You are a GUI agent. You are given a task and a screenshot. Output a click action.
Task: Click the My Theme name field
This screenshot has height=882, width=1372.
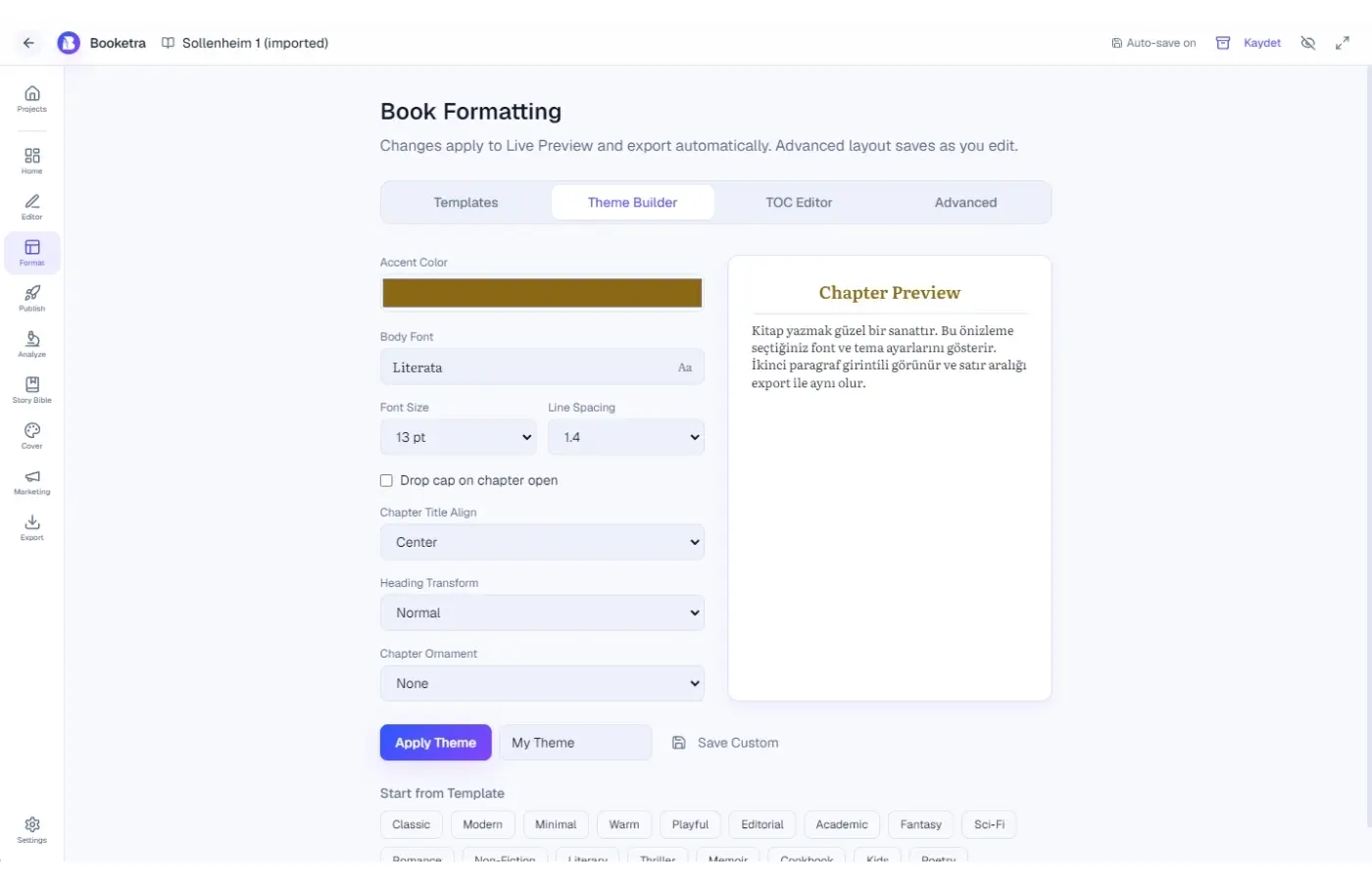click(575, 743)
